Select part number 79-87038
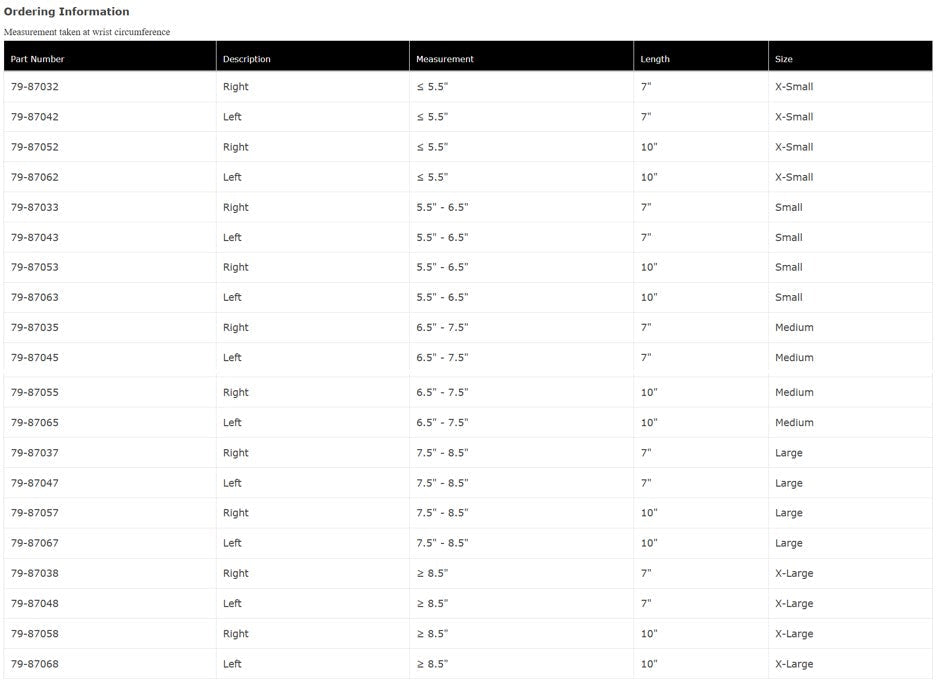This screenshot has width=937, height=691. coord(35,573)
